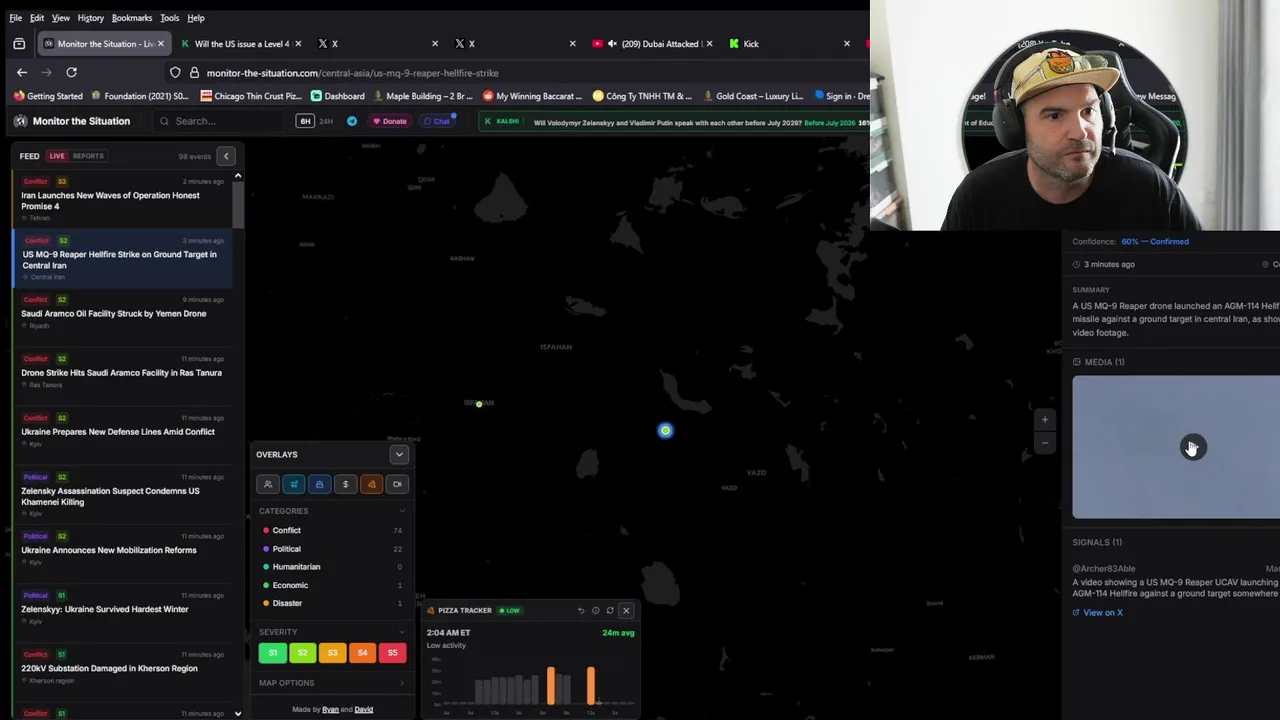
Task: Open the Ryan credit link
Action: coord(330,710)
